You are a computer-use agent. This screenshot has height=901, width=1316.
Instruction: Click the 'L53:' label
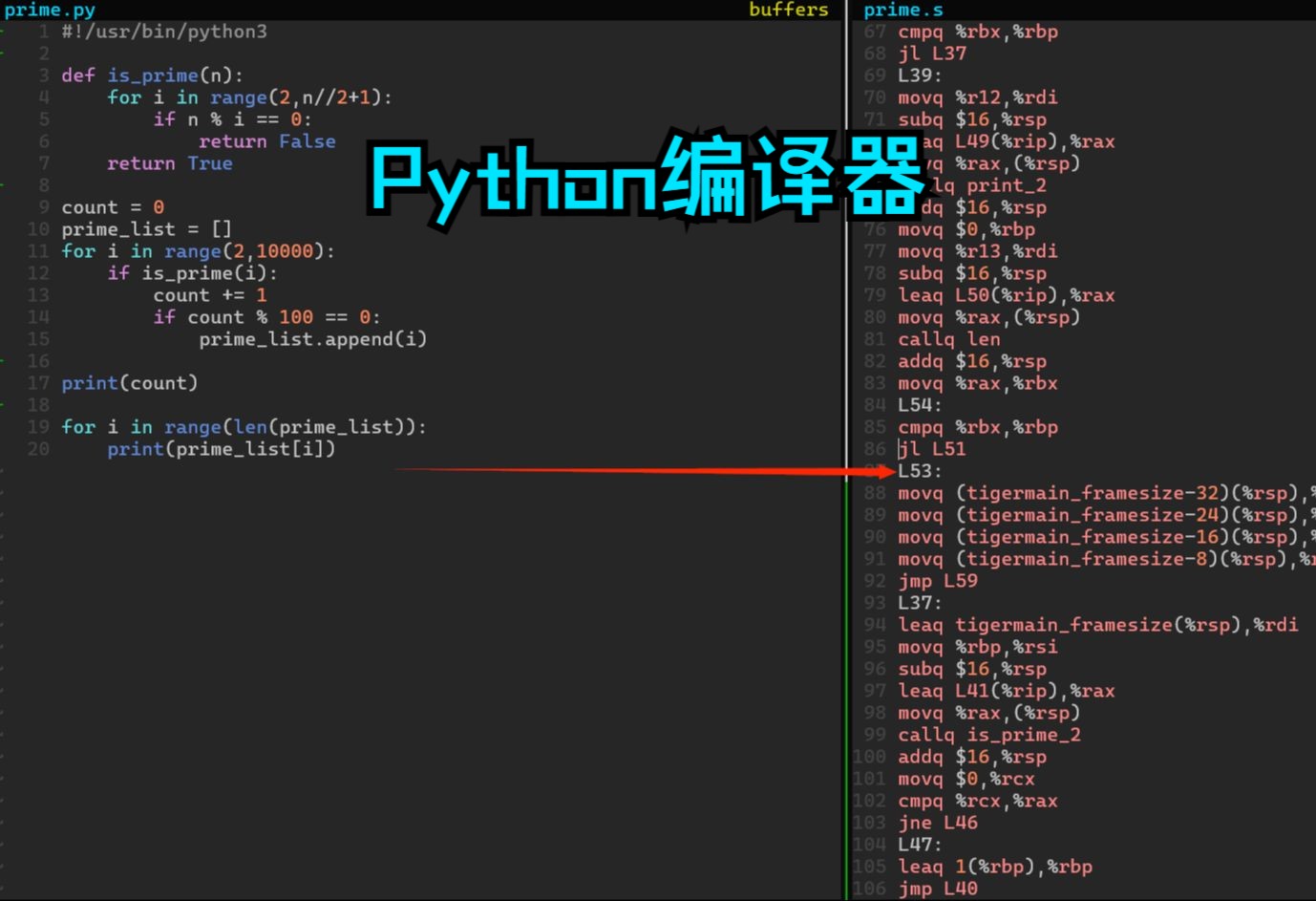pyautogui.click(x=920, y=471)
